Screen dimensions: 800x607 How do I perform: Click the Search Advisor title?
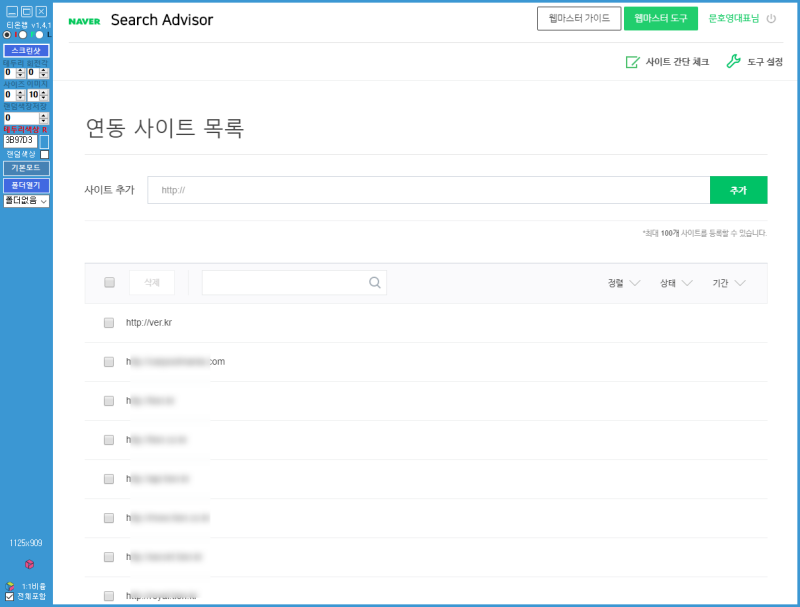pyautogui.click(x=162, y=20)
